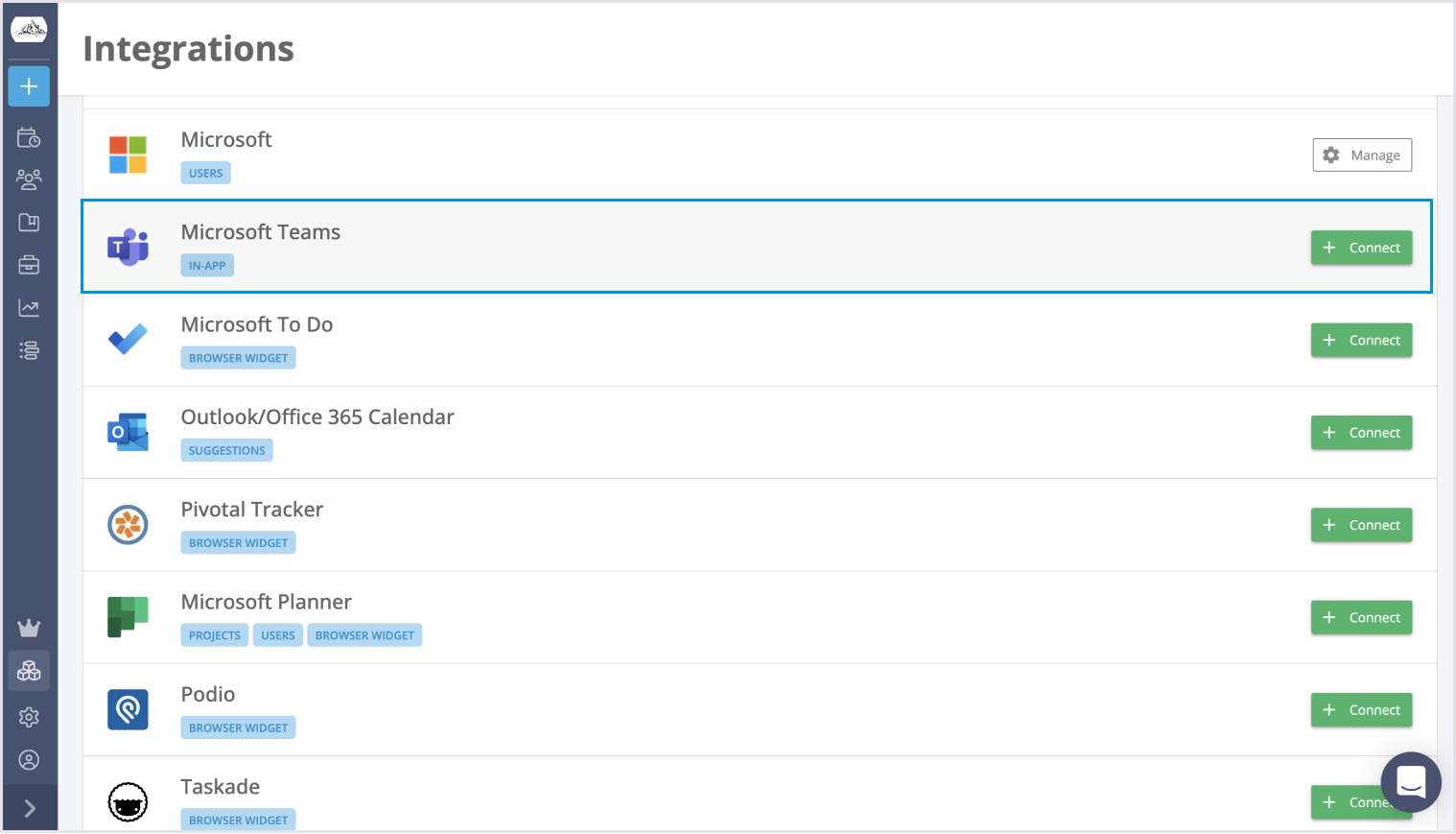Select the team members icon in sidebar

coord(29,179)
